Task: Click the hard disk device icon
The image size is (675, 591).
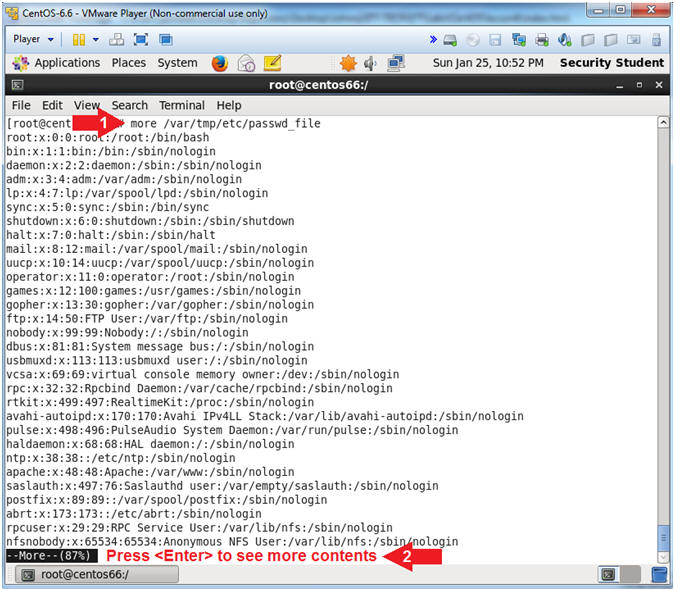Action: [x=450, y=40]
